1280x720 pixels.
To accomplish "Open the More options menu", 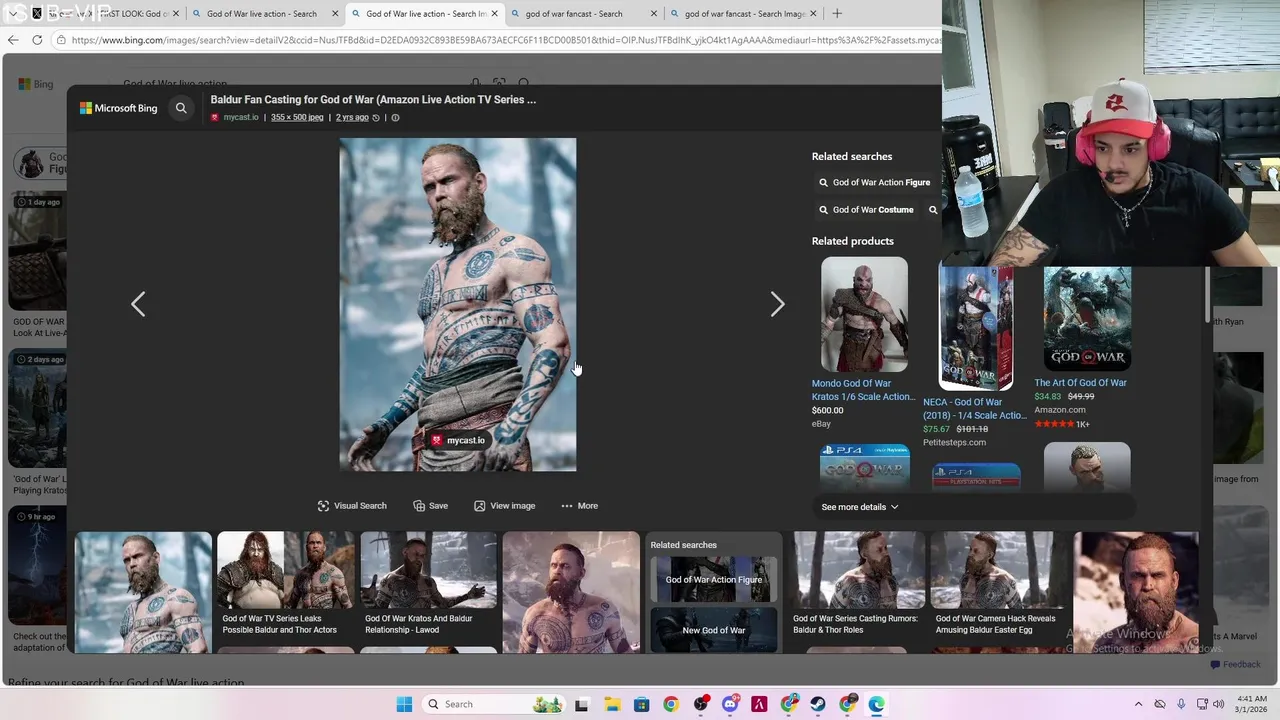I will coord(580,506).
